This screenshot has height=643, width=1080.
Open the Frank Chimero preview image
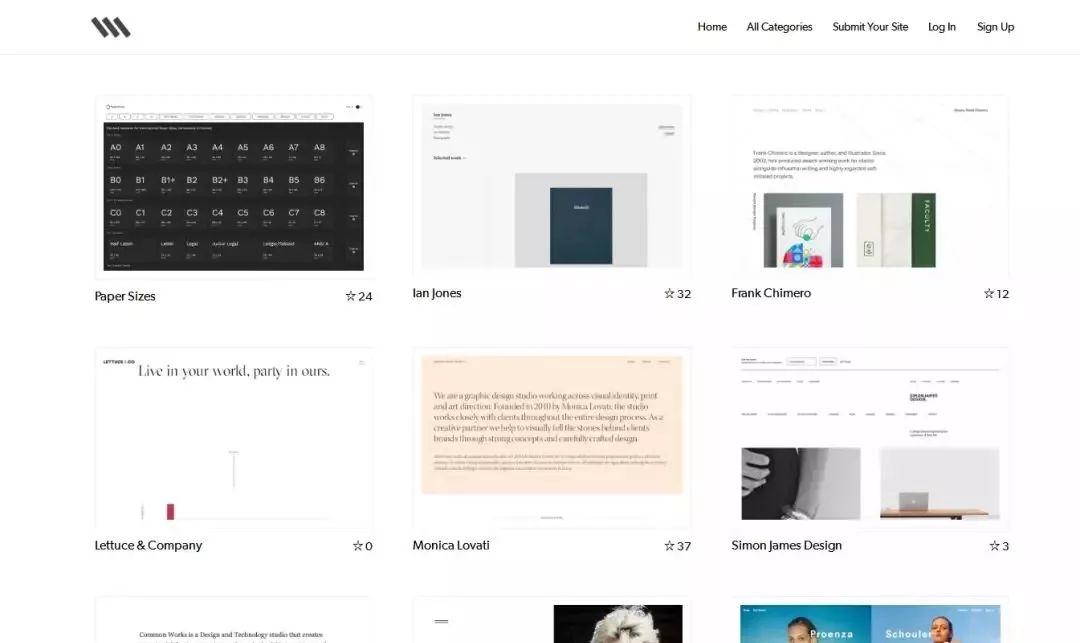[871, 186]
